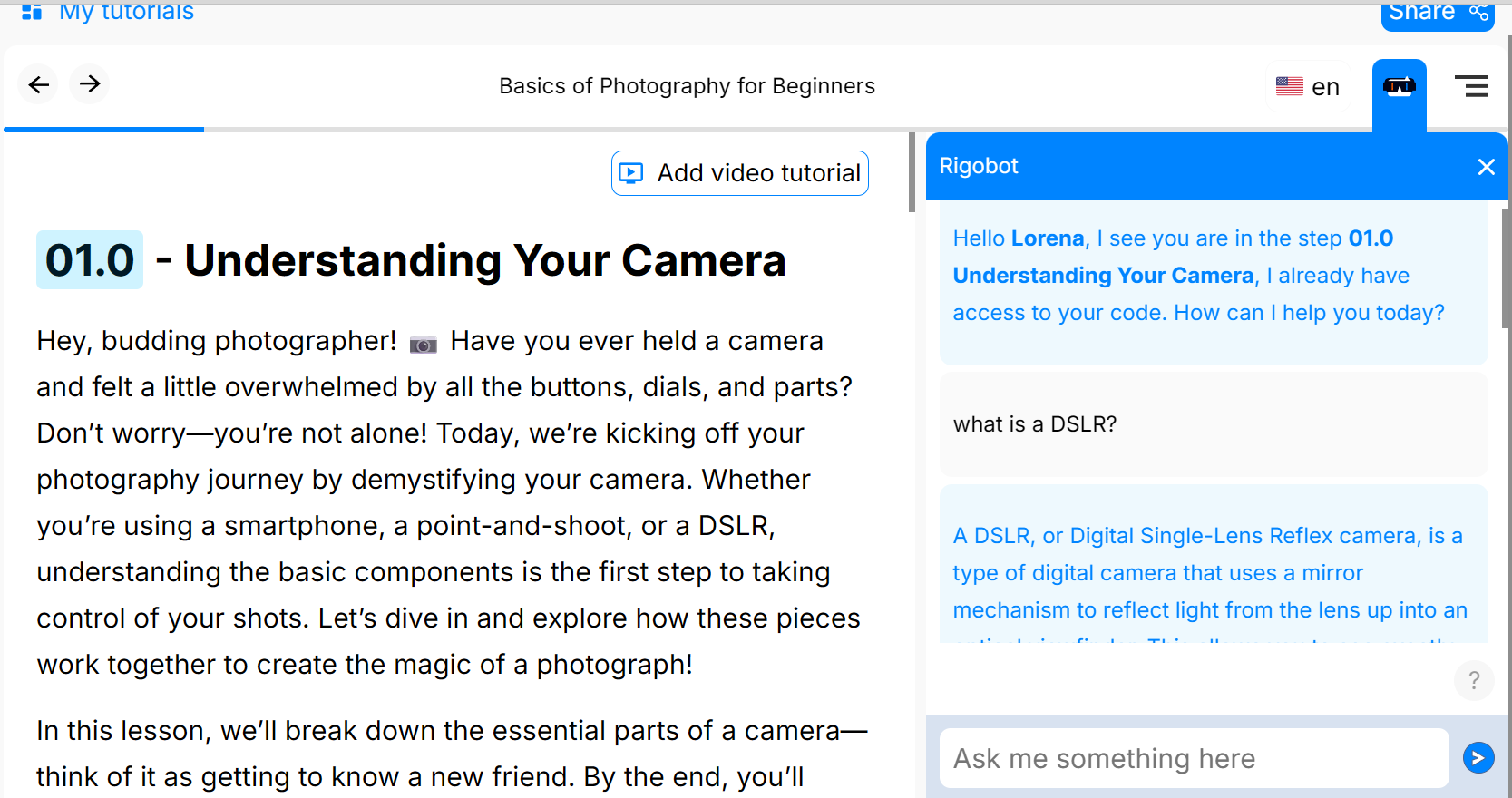Click the lesson content scrollbar
The width and height of the screenshot is (1512, 798).
point(912,172)
